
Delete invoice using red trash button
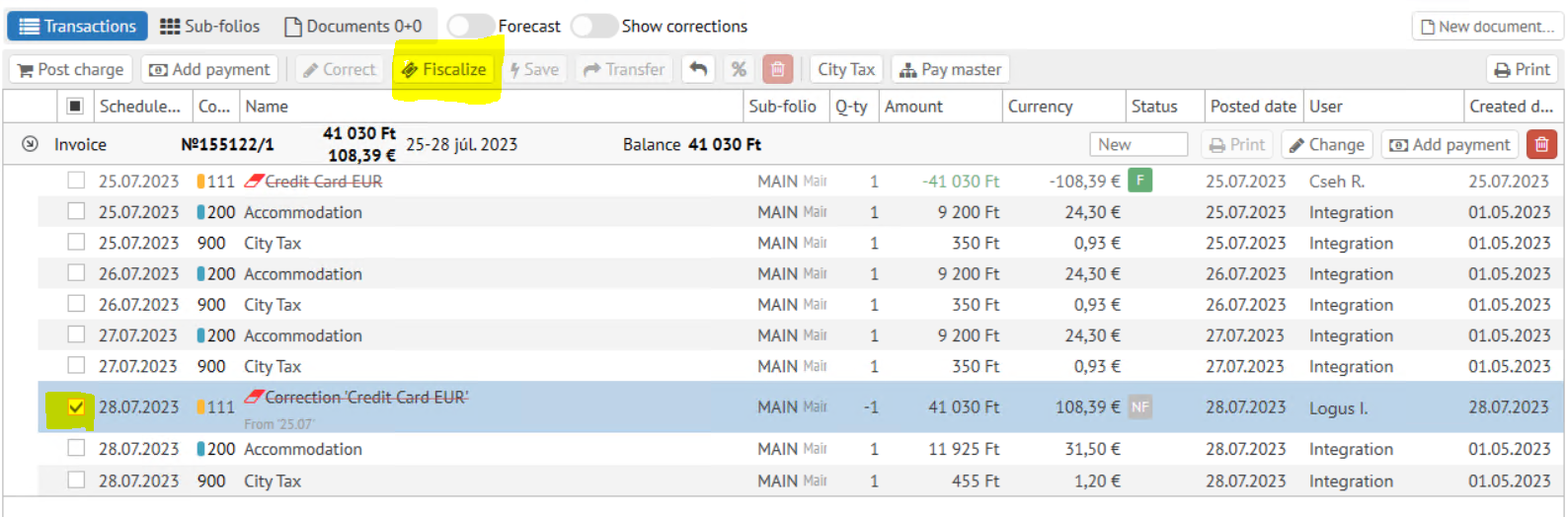click(1540, 144)
